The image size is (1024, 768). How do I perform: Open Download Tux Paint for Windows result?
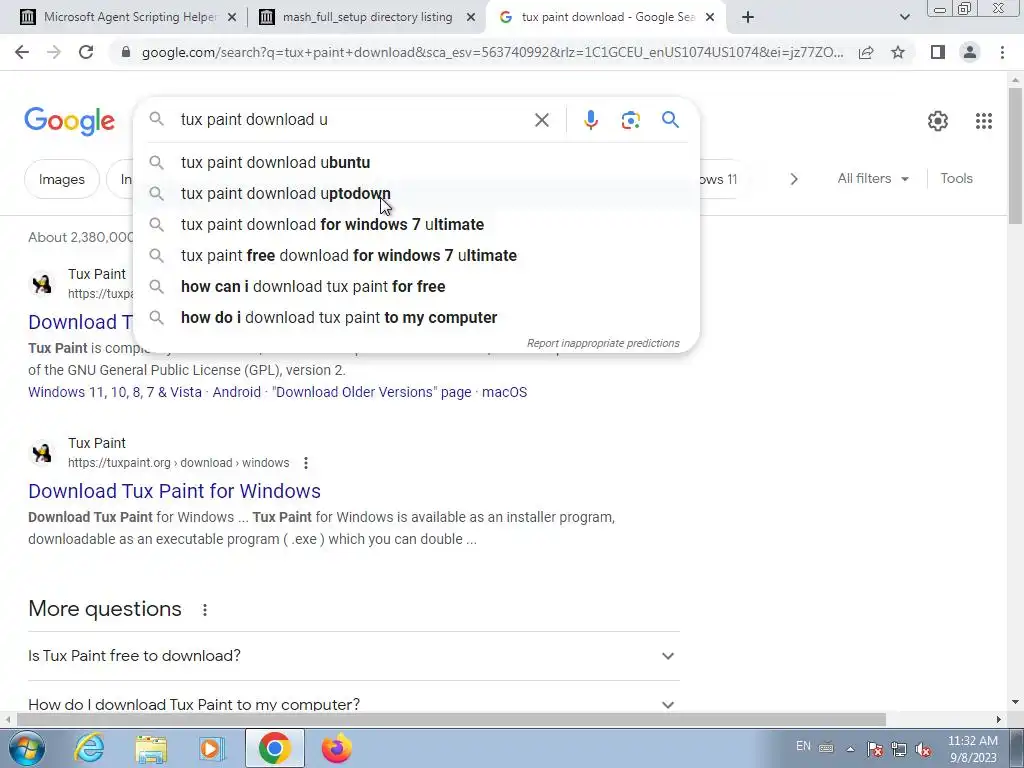[174, 491]
